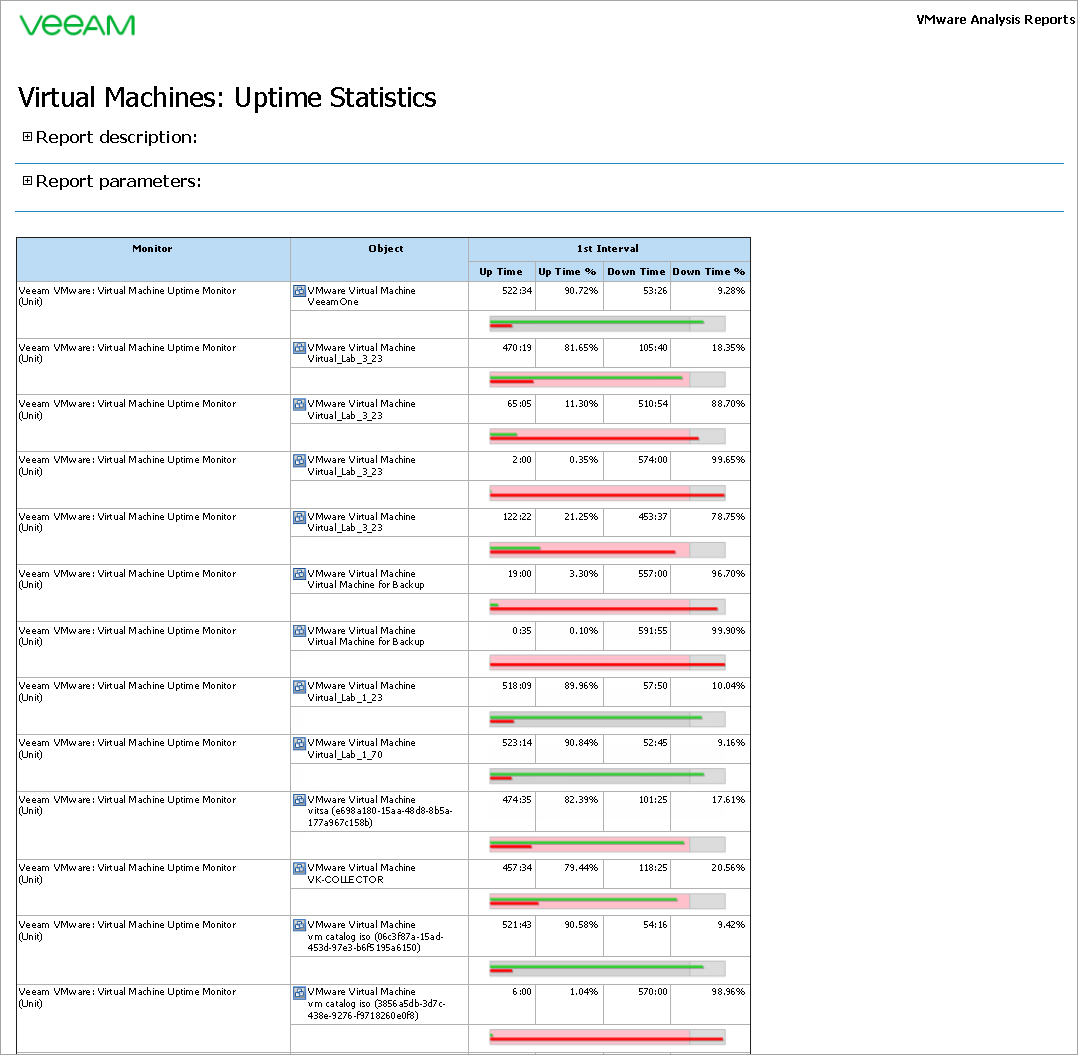Click the 82.39% up time percentage

[581, 800]
